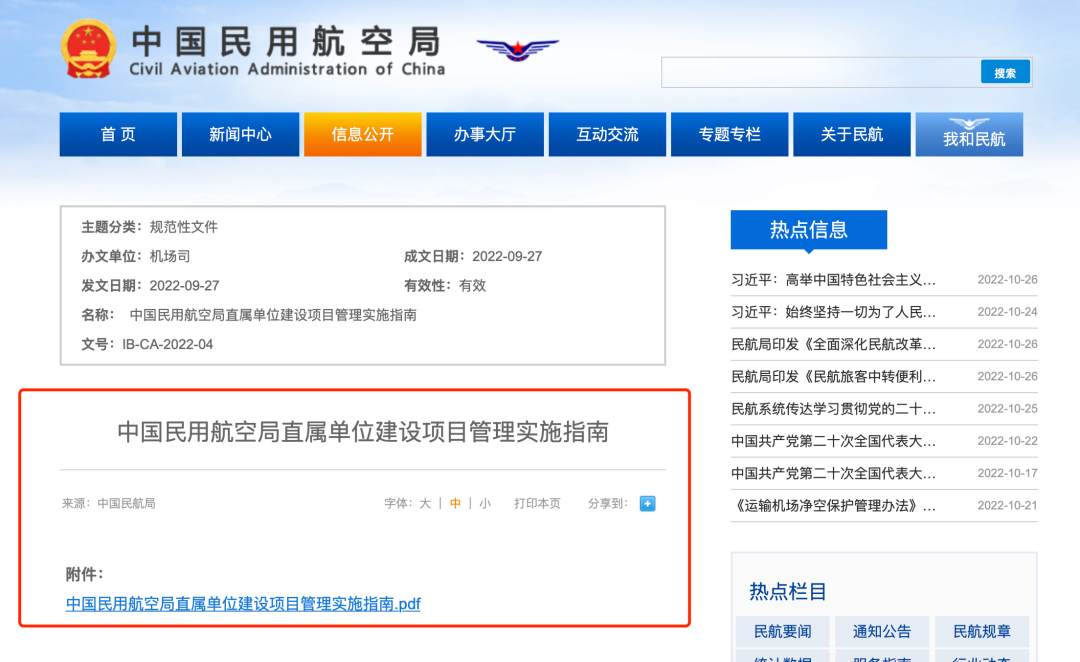The height and width of the screenshot is (662, 1080).
Task: Click the 民航规章 column button
Action: [982, 631]
